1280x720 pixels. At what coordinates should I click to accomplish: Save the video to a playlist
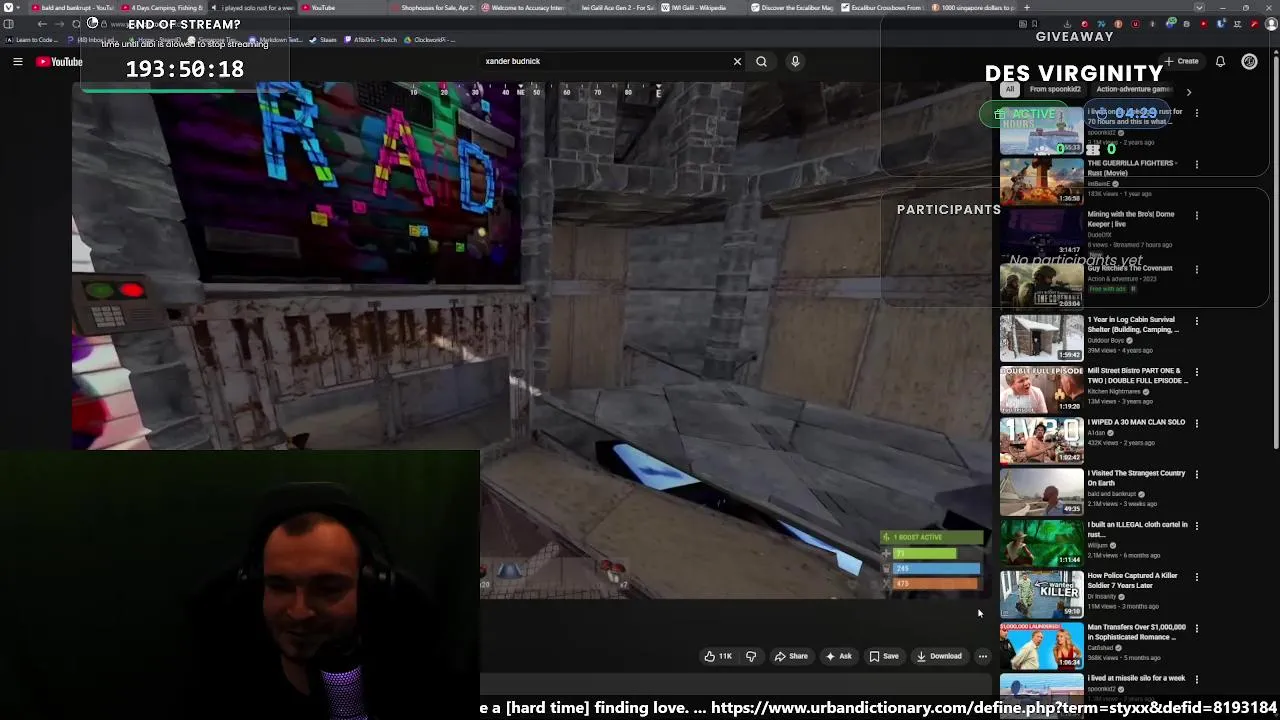(883, 656)
